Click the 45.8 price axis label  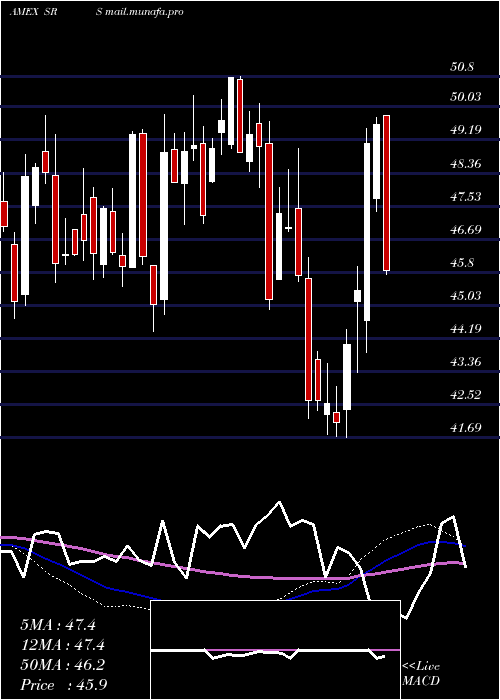(x=462, y=262)
